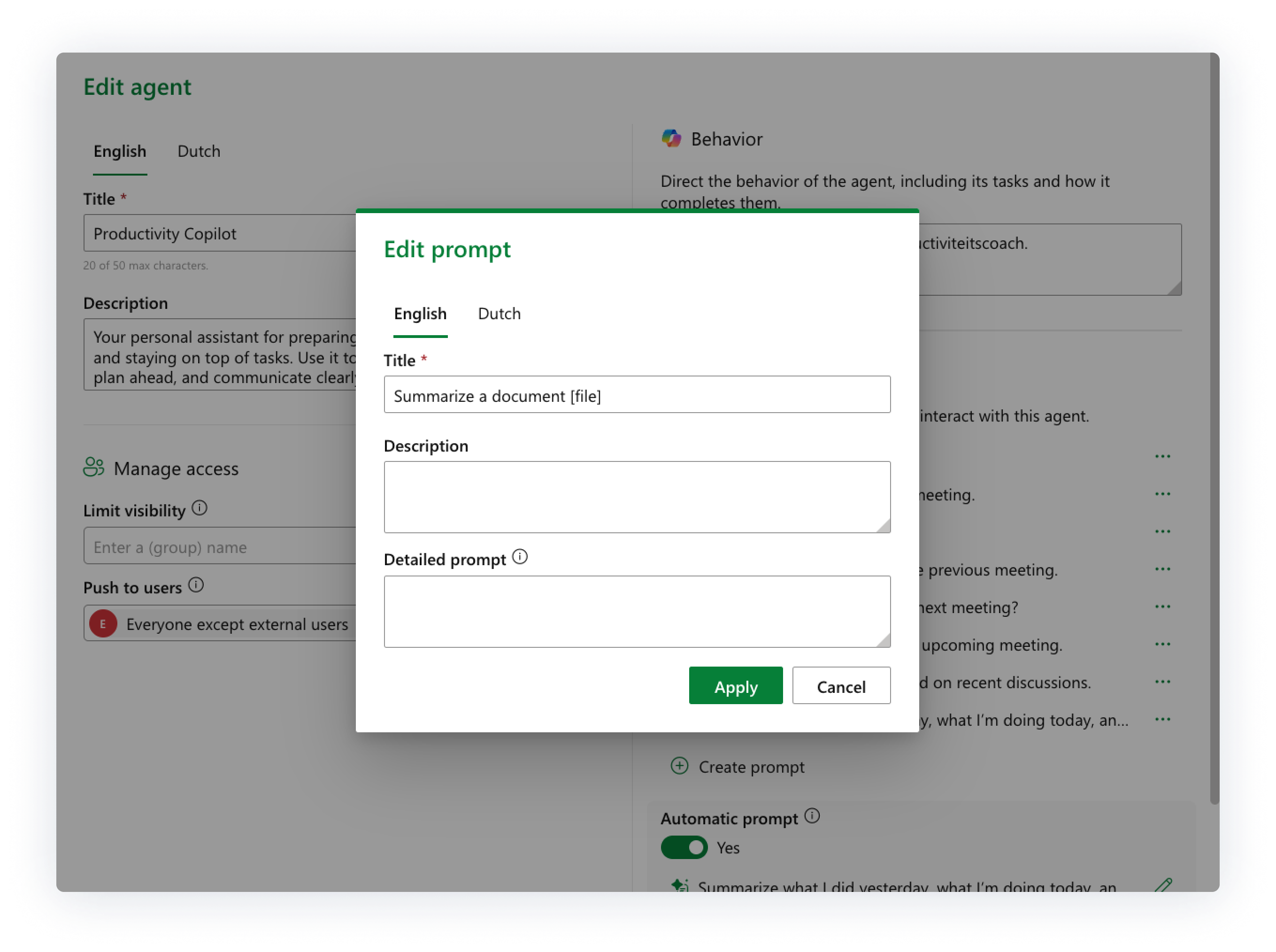
Task: Switch to the Dutch tab in Edit prompt
Action: pyautogui.click(x=499, y=314)
